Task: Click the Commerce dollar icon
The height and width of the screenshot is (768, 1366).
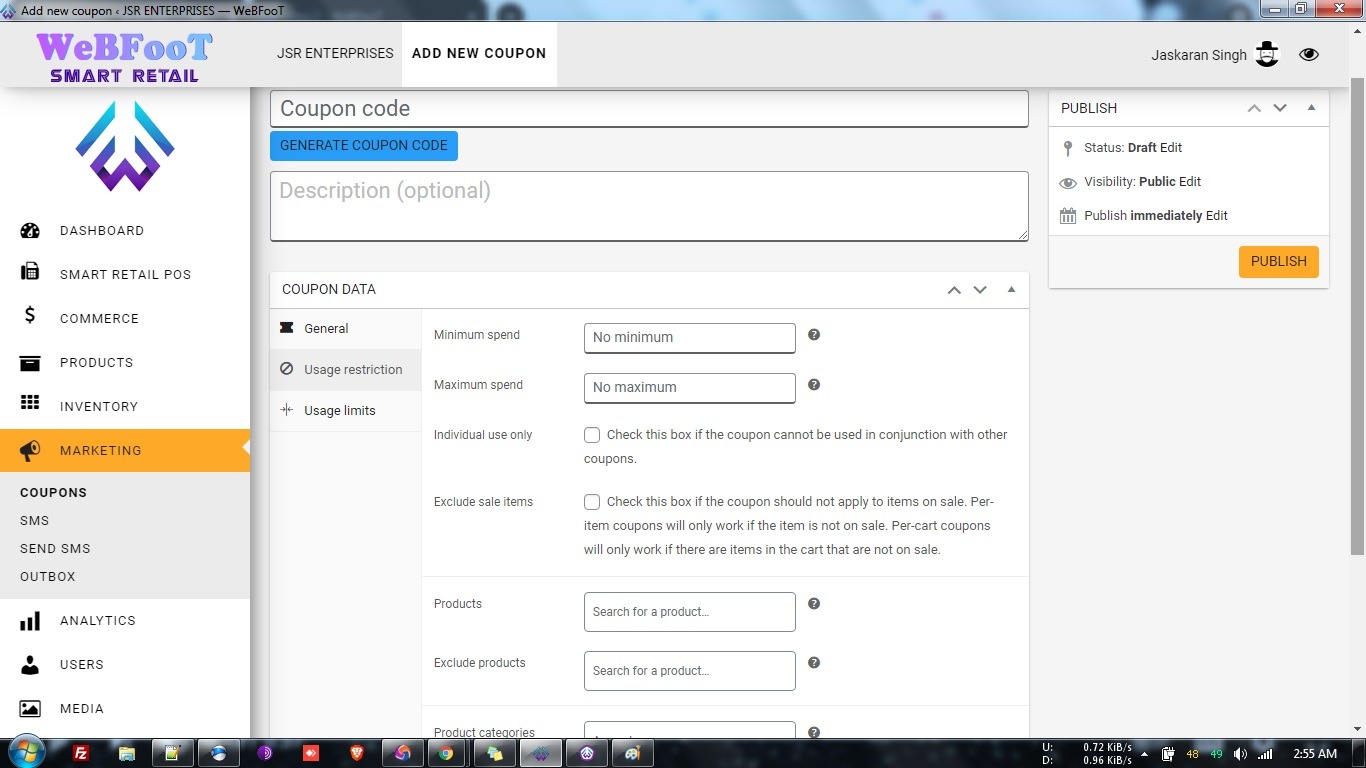Action: 30,316
